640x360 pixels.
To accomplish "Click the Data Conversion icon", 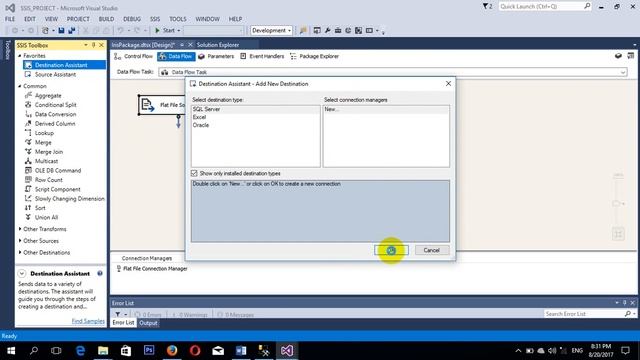I will coord(28,114).
